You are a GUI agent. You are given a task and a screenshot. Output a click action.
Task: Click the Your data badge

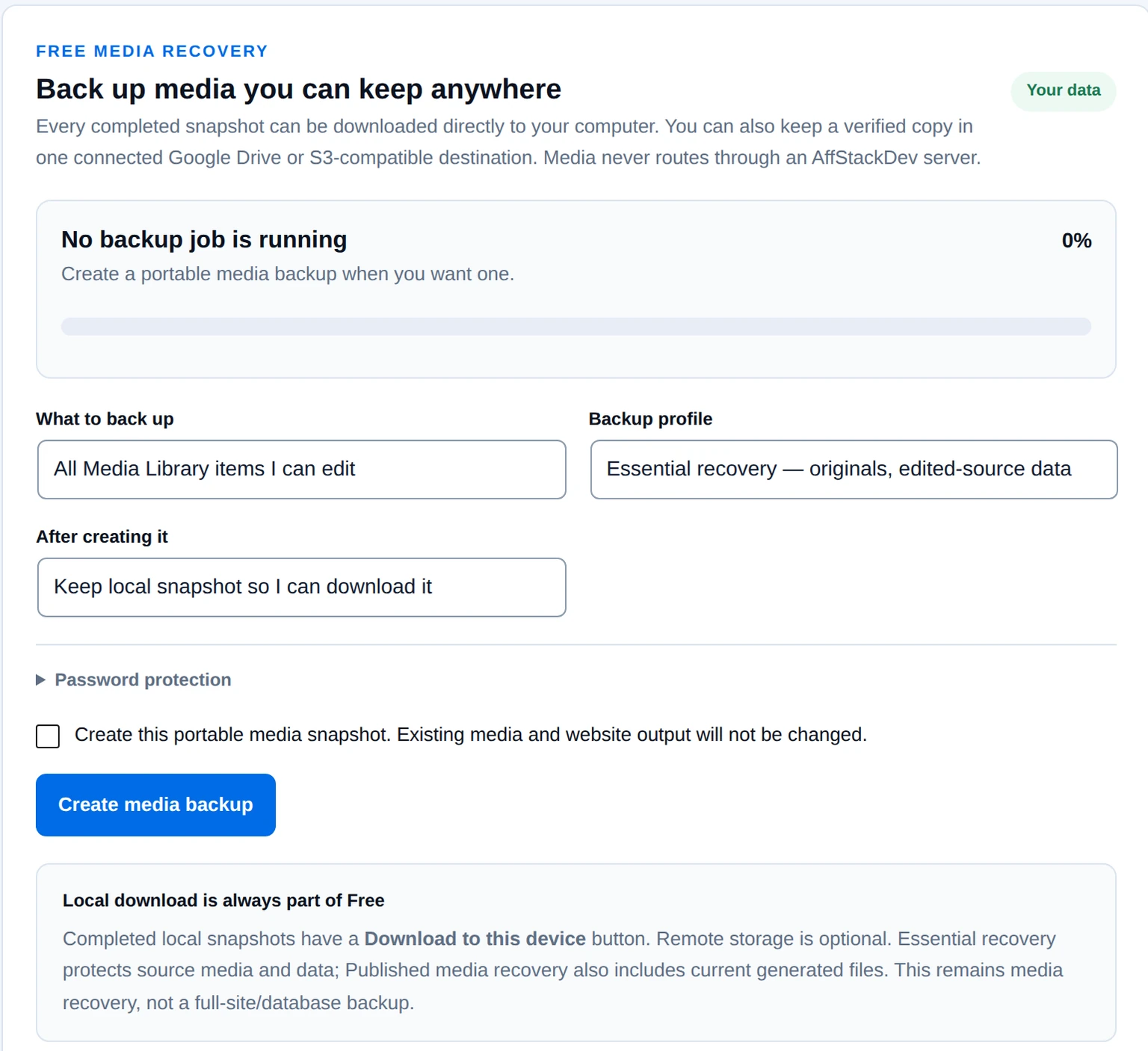coord(1064,90)
